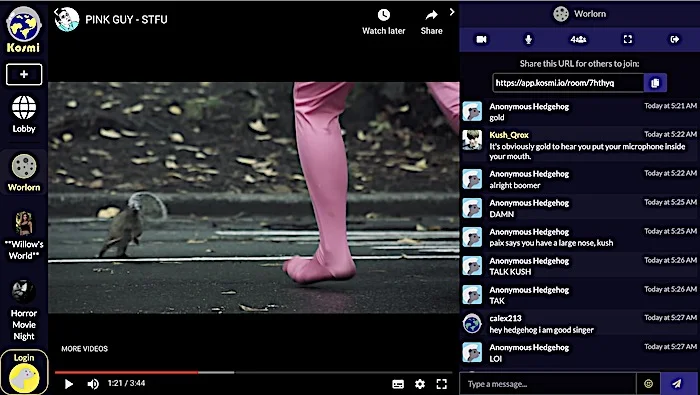Share the video

431,22
